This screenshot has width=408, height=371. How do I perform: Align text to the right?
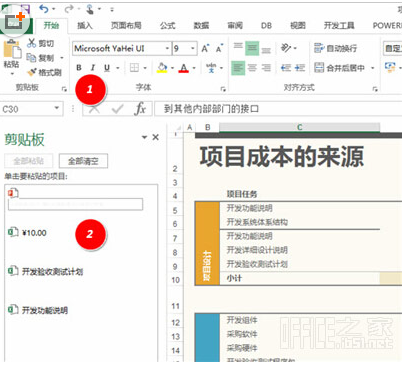[x=266, y=68]
